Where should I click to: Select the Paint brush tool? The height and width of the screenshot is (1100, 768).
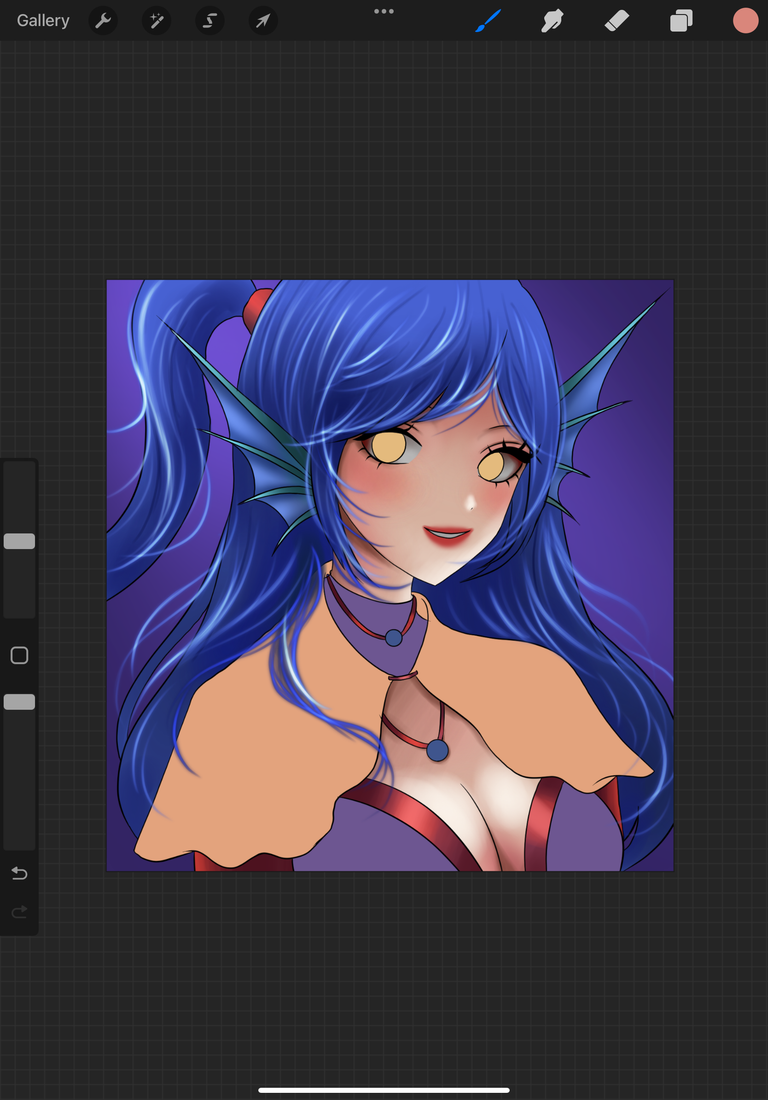[x=489, y=20]
